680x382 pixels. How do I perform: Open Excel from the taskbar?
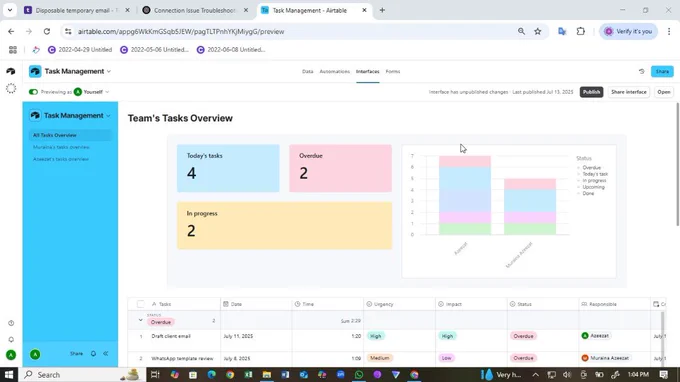248,375
